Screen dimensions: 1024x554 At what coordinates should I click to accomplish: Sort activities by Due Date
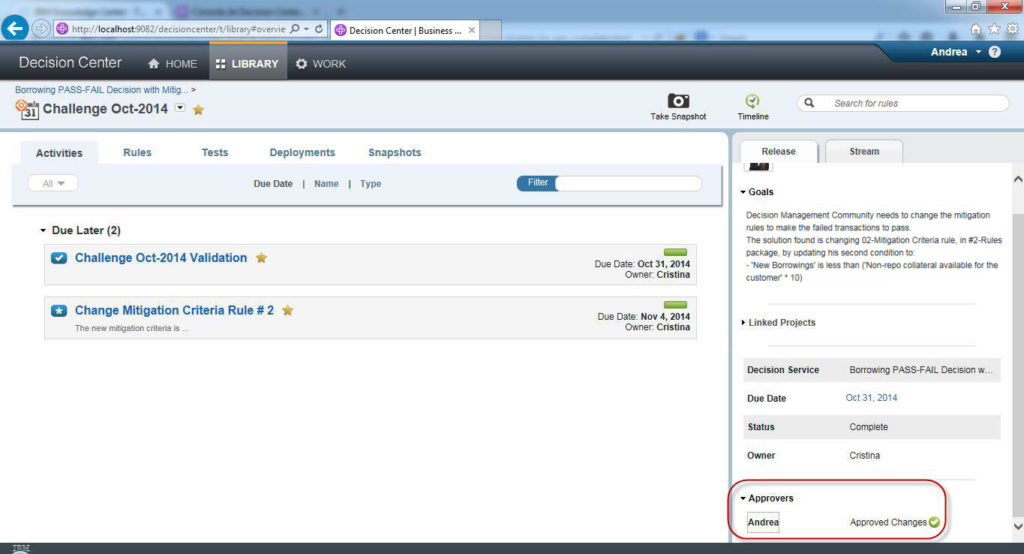pyautogui.click(x=273, y=184)
